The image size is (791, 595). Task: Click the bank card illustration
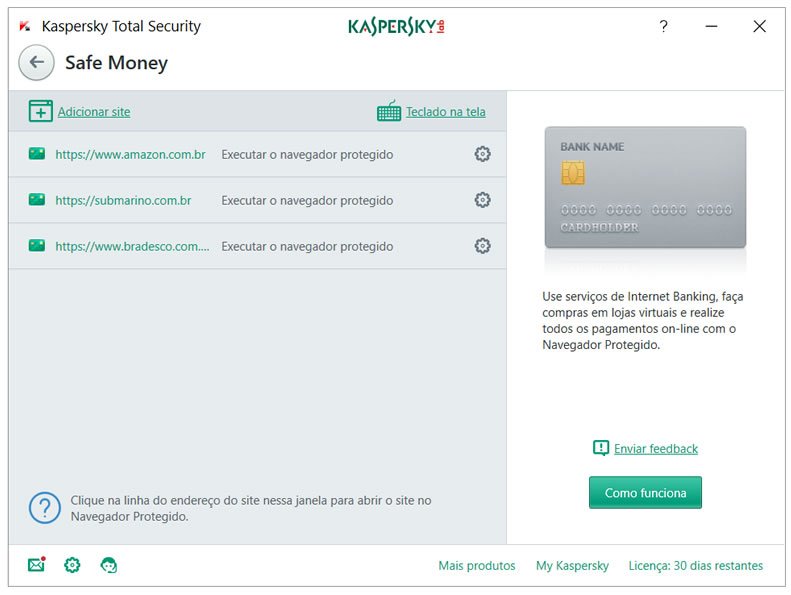coord(645,187)
